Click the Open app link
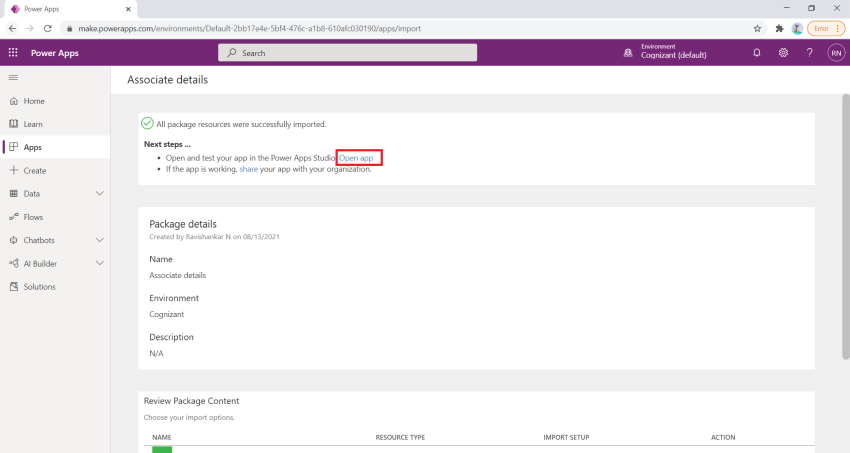Image resolution: width=850 pixels, height=453 pixels. click(356, 158)
